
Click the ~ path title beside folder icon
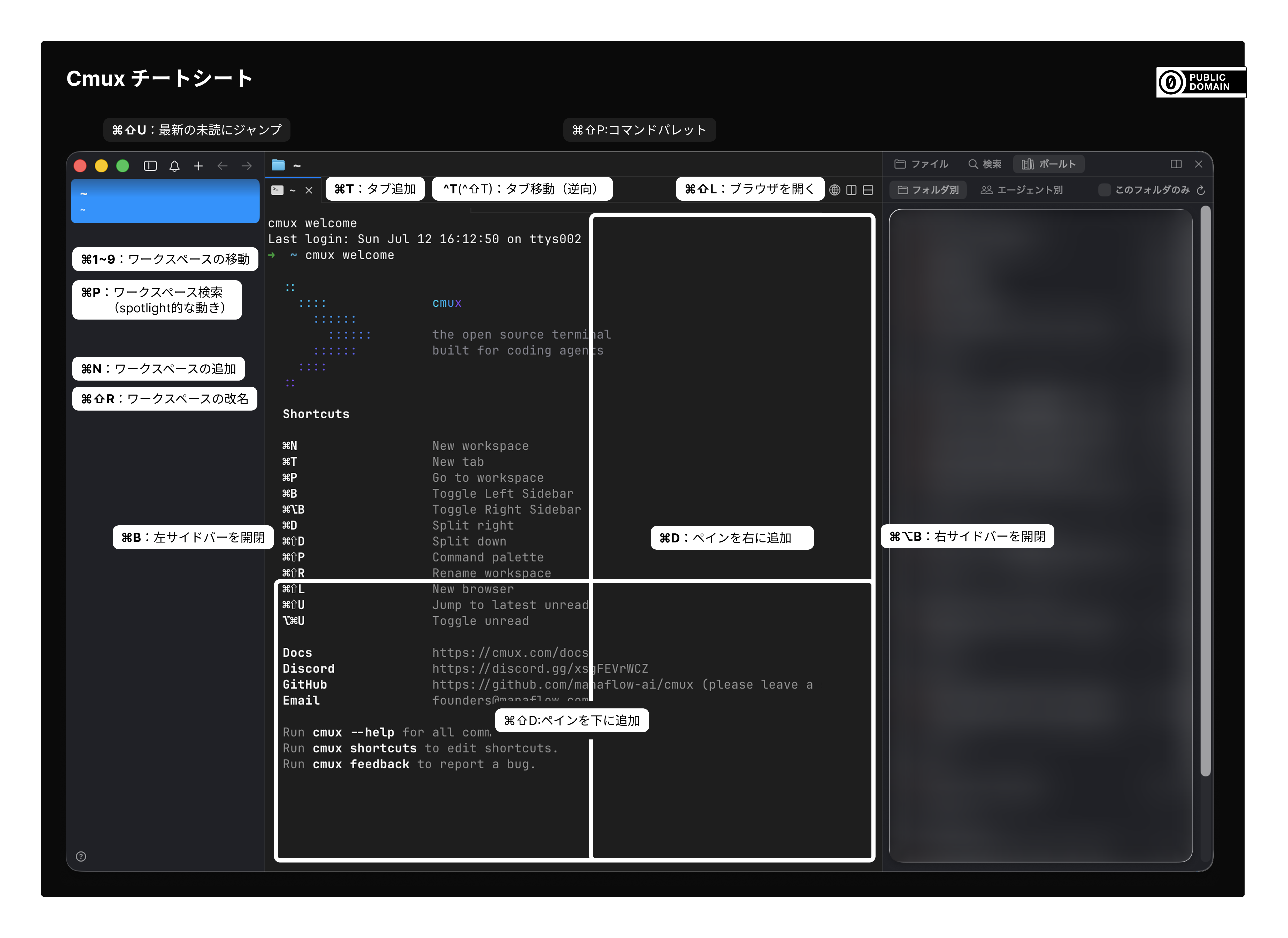click(297, 166)
